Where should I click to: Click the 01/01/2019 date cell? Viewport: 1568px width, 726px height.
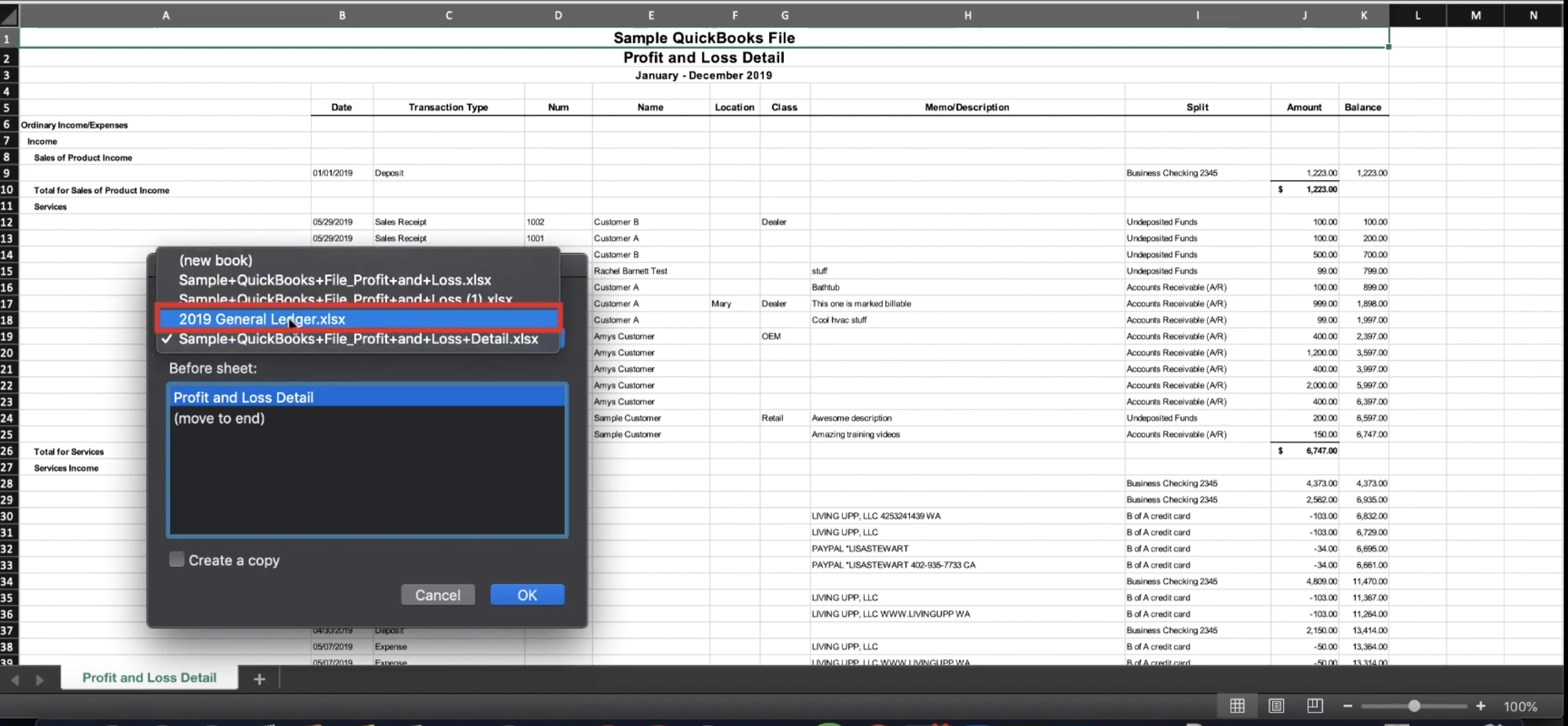[x=341, y=173]
